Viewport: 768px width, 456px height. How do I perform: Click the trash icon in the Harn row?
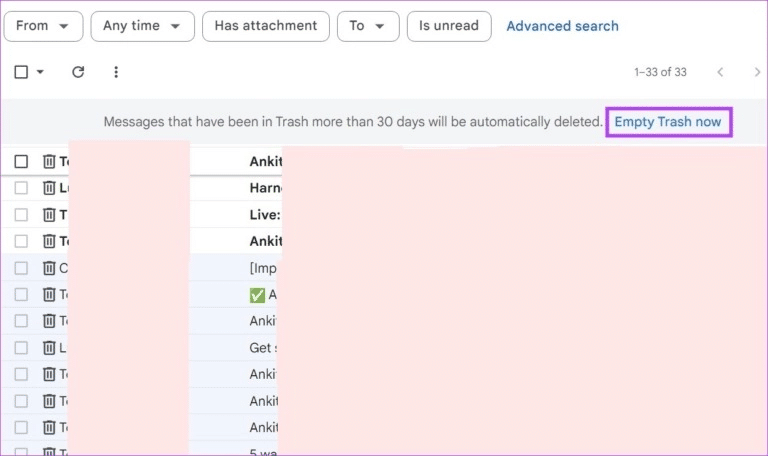click(x=49, y=188)
